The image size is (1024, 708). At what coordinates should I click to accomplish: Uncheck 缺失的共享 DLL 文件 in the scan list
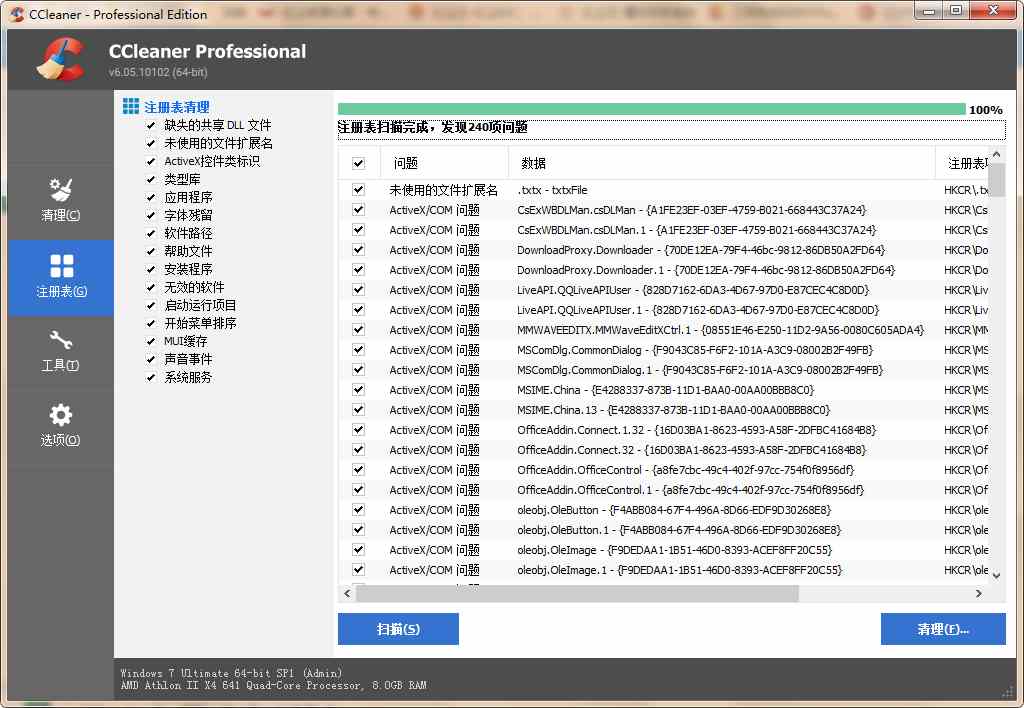tap(149, 124)
